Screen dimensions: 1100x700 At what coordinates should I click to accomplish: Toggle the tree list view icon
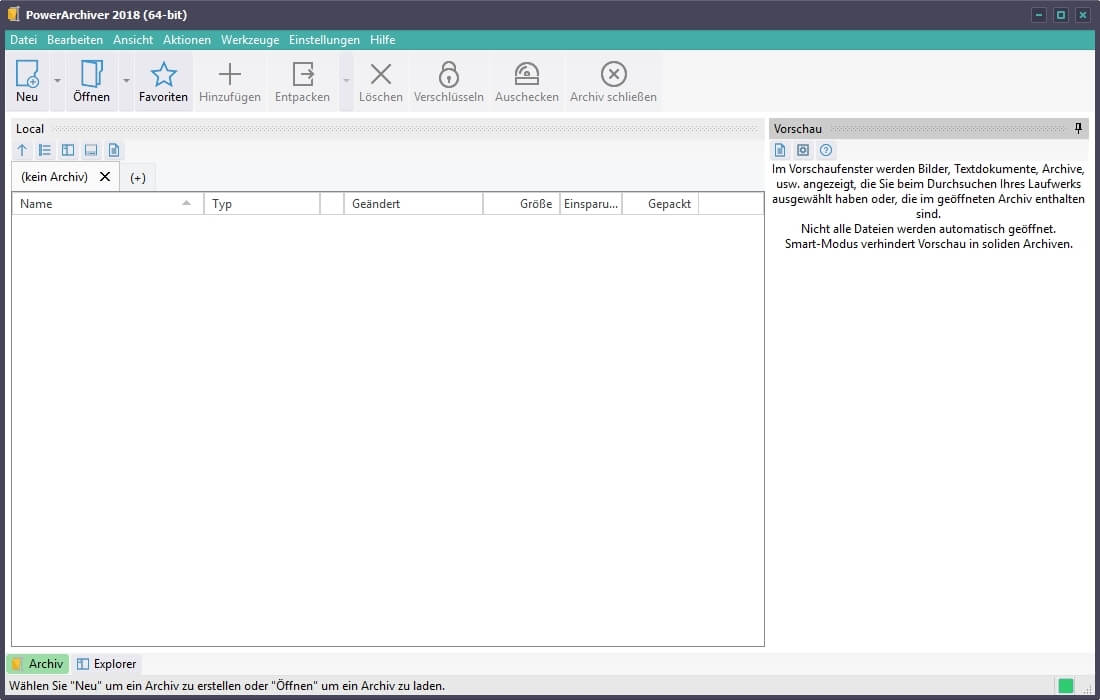point(45,150)
